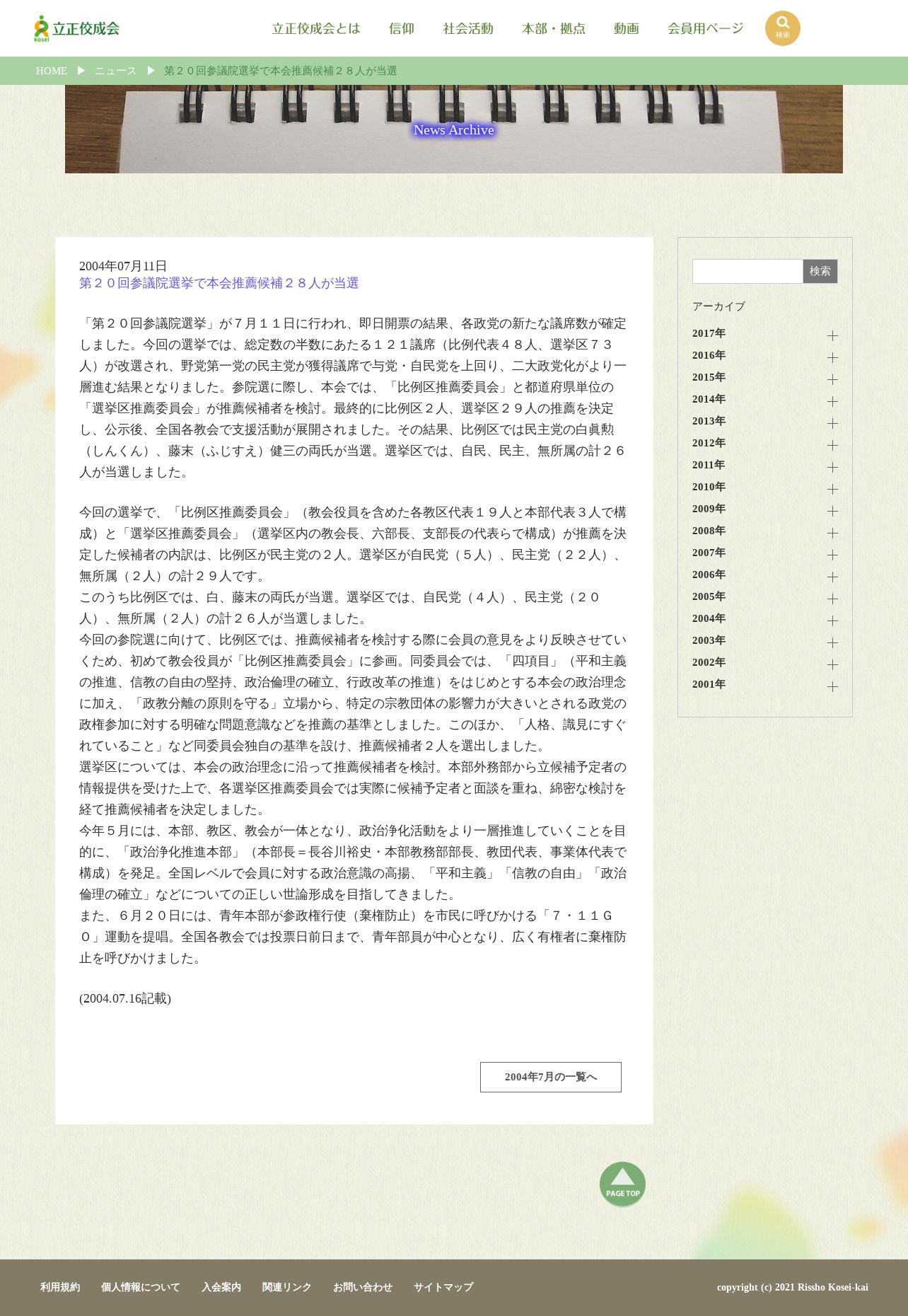Click the grey 検索 button in the sidebar
Viewport: 908px width, 1316px height.
tap(820, 271)
